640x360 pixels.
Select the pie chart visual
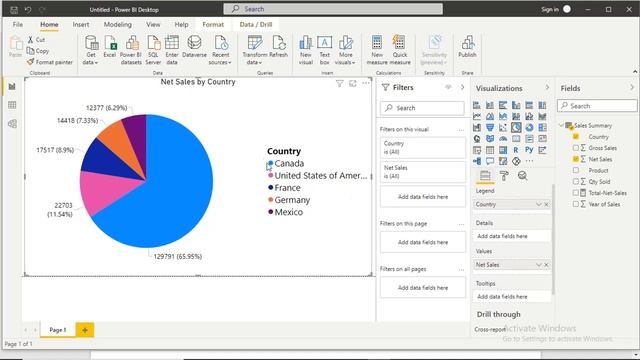tap(516, 127)
